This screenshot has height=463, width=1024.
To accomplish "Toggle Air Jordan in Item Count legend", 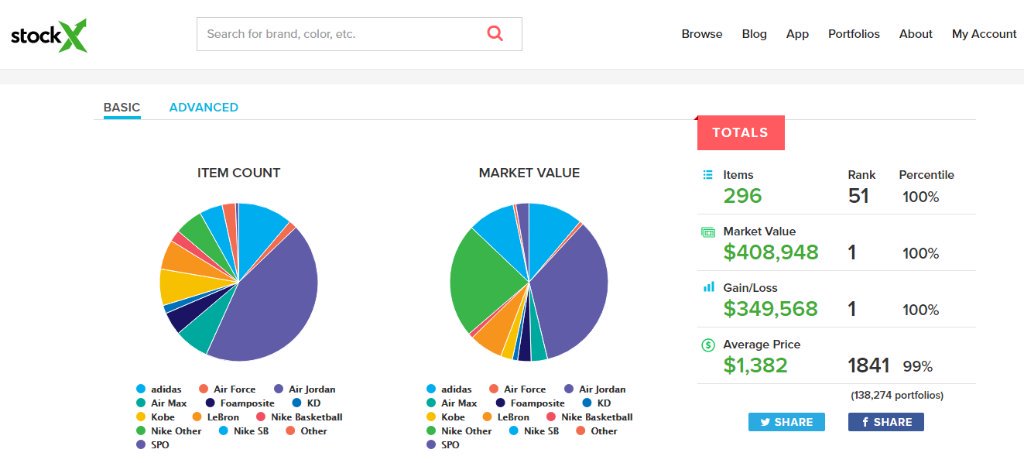I will tap(310, 389).
